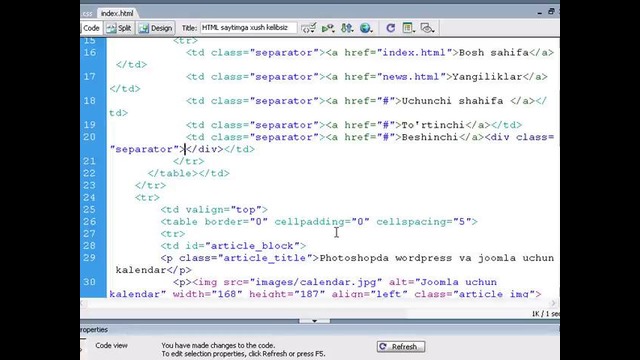
Task: Click cellpadding="0" attribute on line 26
Action: click(x=322, y=222)
